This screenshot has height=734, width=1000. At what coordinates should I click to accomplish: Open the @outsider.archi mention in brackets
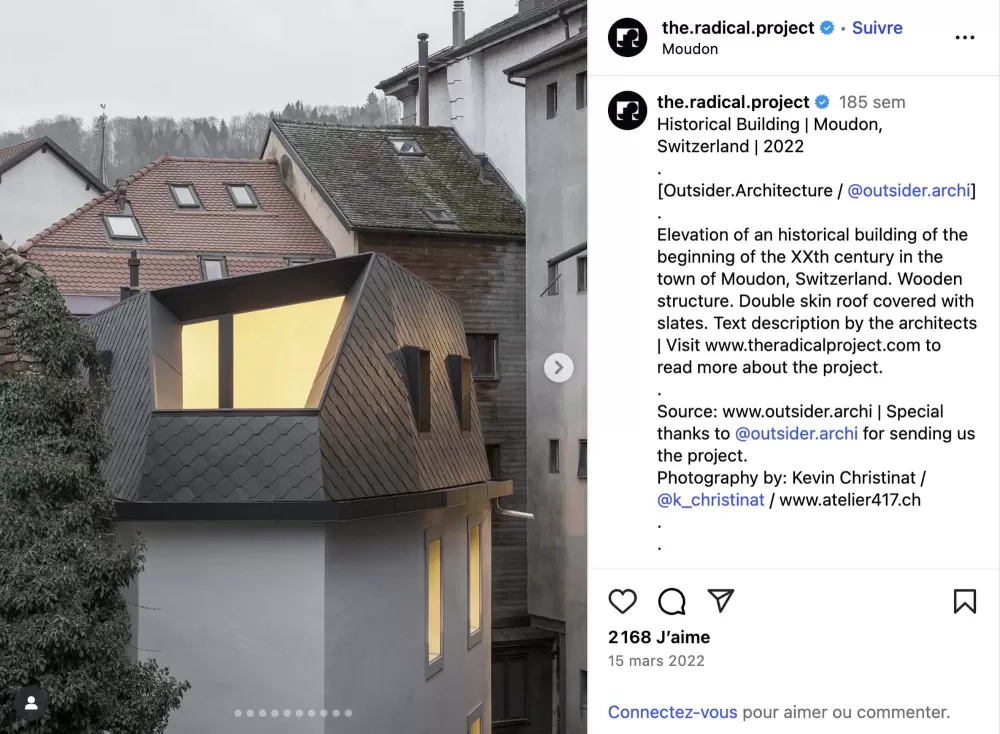tap(909, 191)
